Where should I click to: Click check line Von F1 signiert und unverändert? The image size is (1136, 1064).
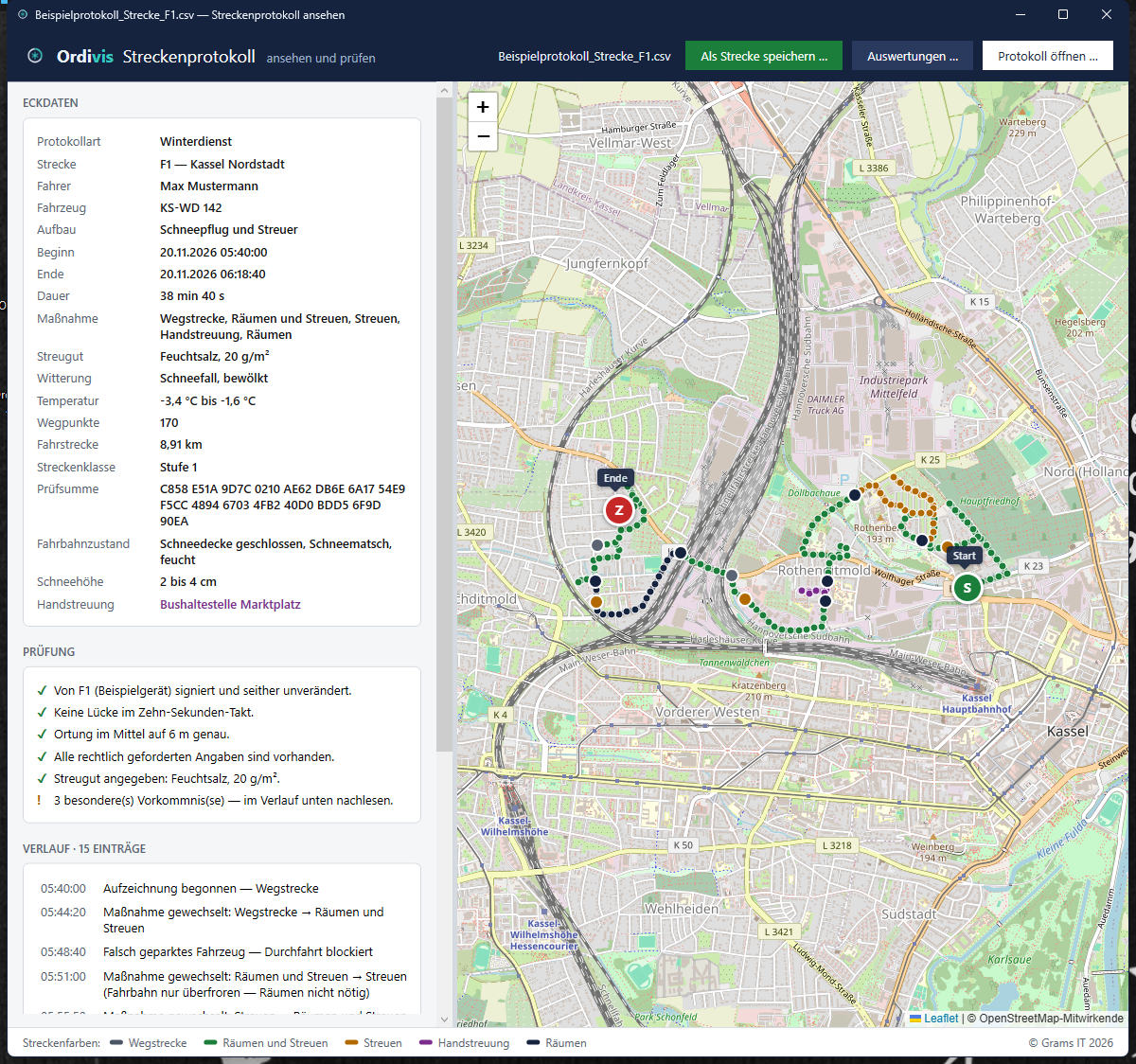coord(203,691)
